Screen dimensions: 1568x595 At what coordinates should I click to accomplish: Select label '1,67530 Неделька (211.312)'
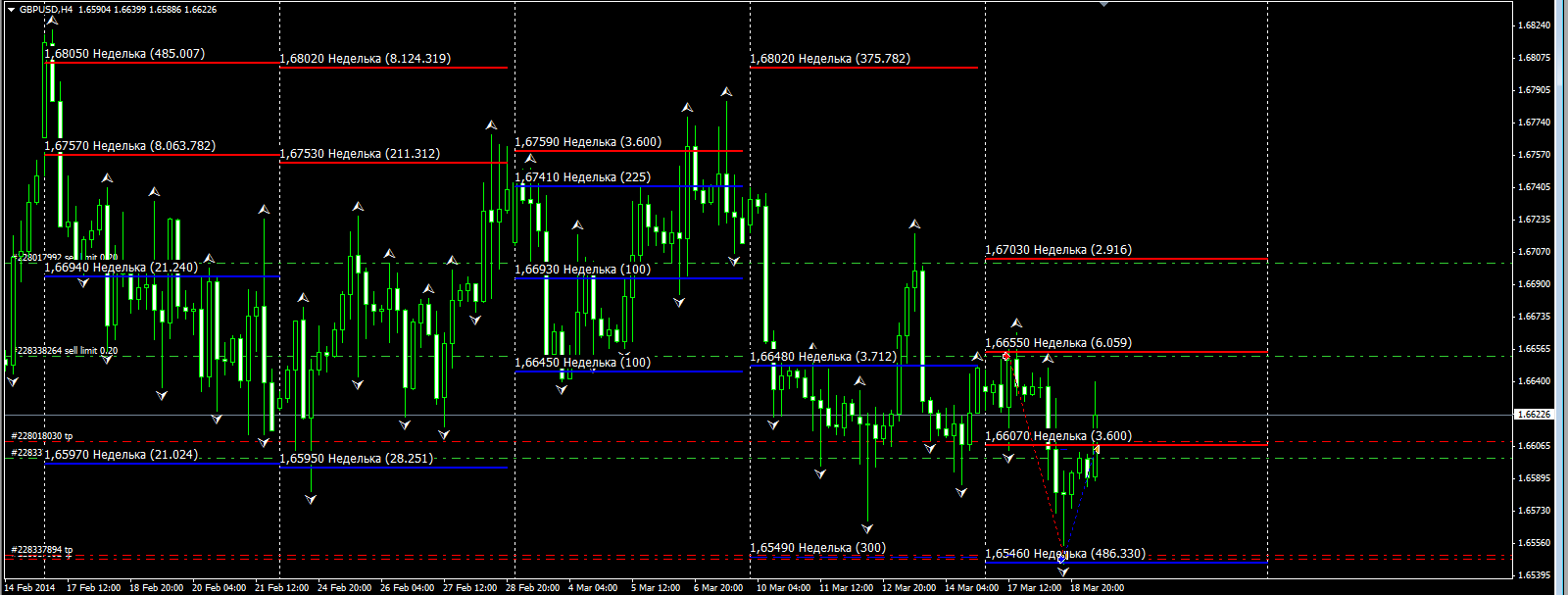(x=360, y=154)
